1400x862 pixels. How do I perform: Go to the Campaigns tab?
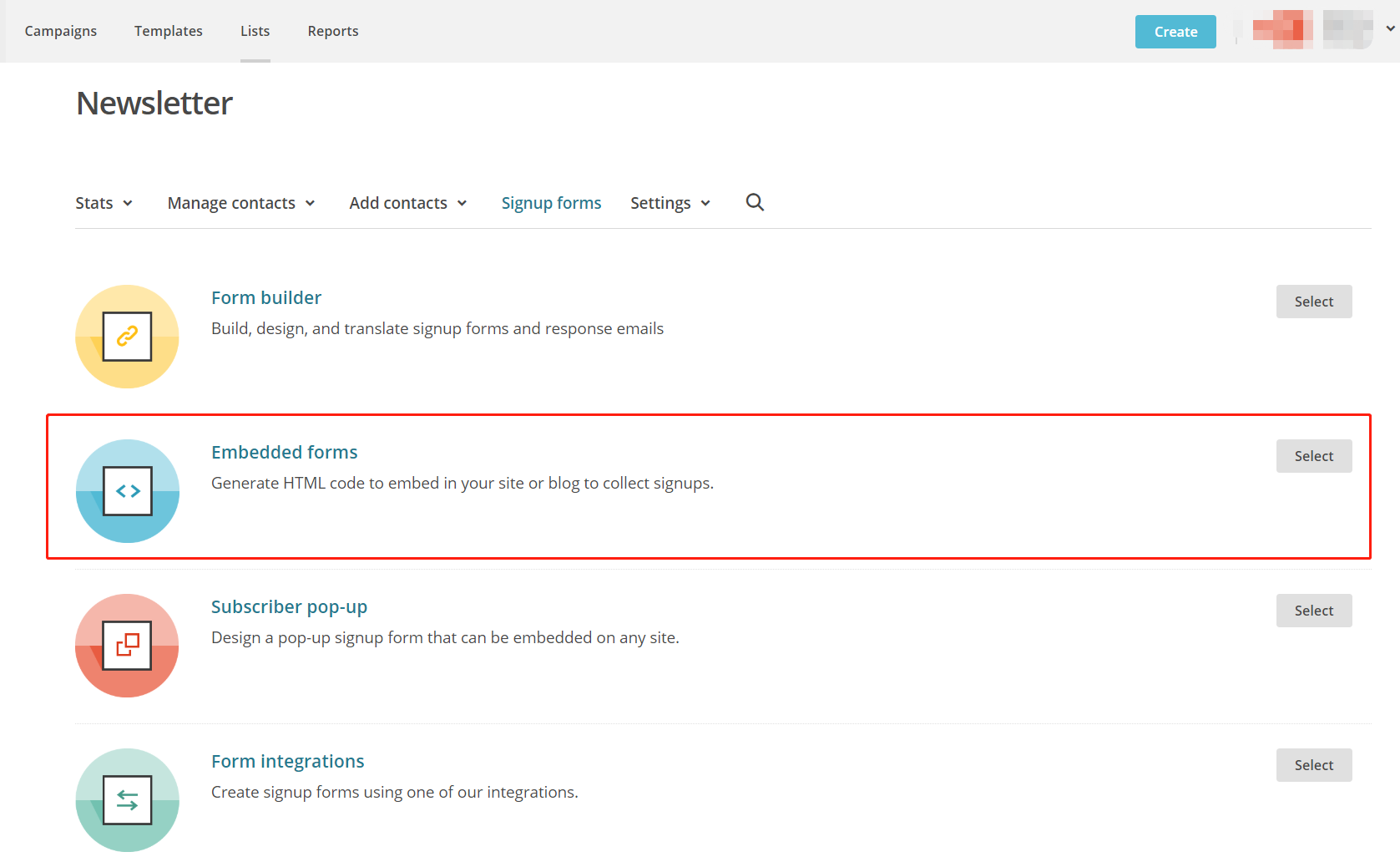[x=61, y=31]
